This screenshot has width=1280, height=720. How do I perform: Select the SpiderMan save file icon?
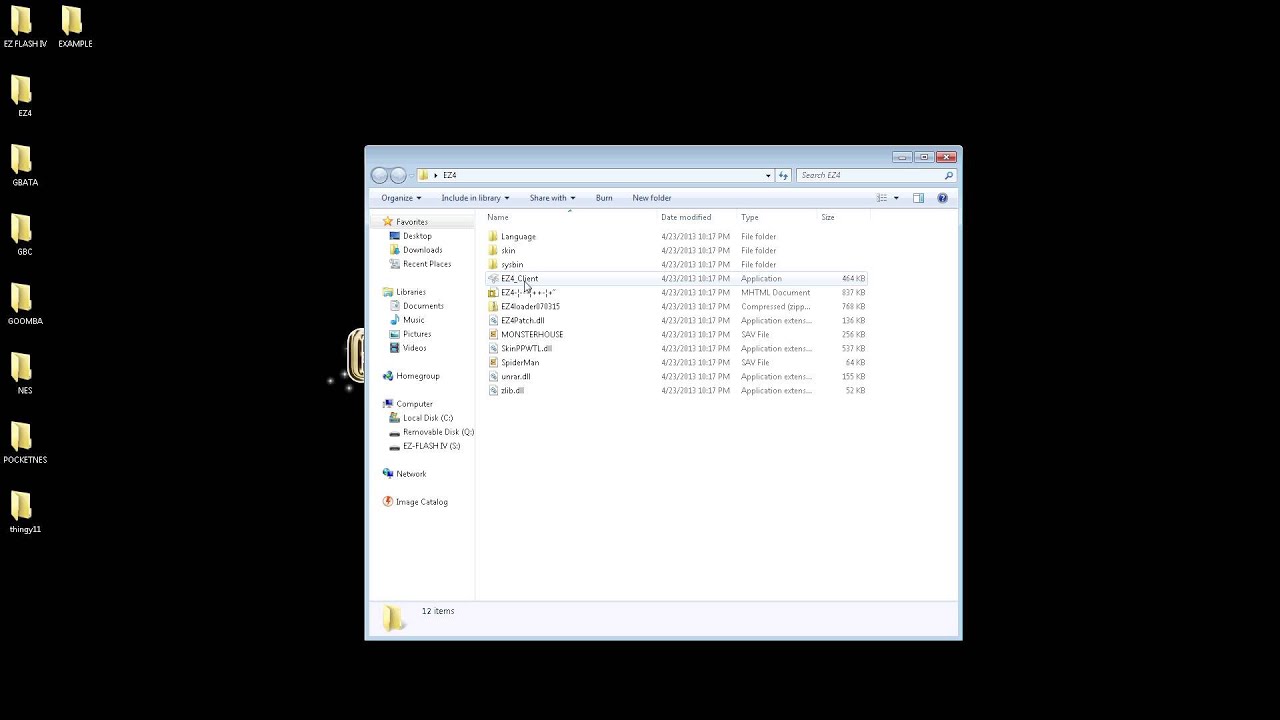click(x=493, y=363)
